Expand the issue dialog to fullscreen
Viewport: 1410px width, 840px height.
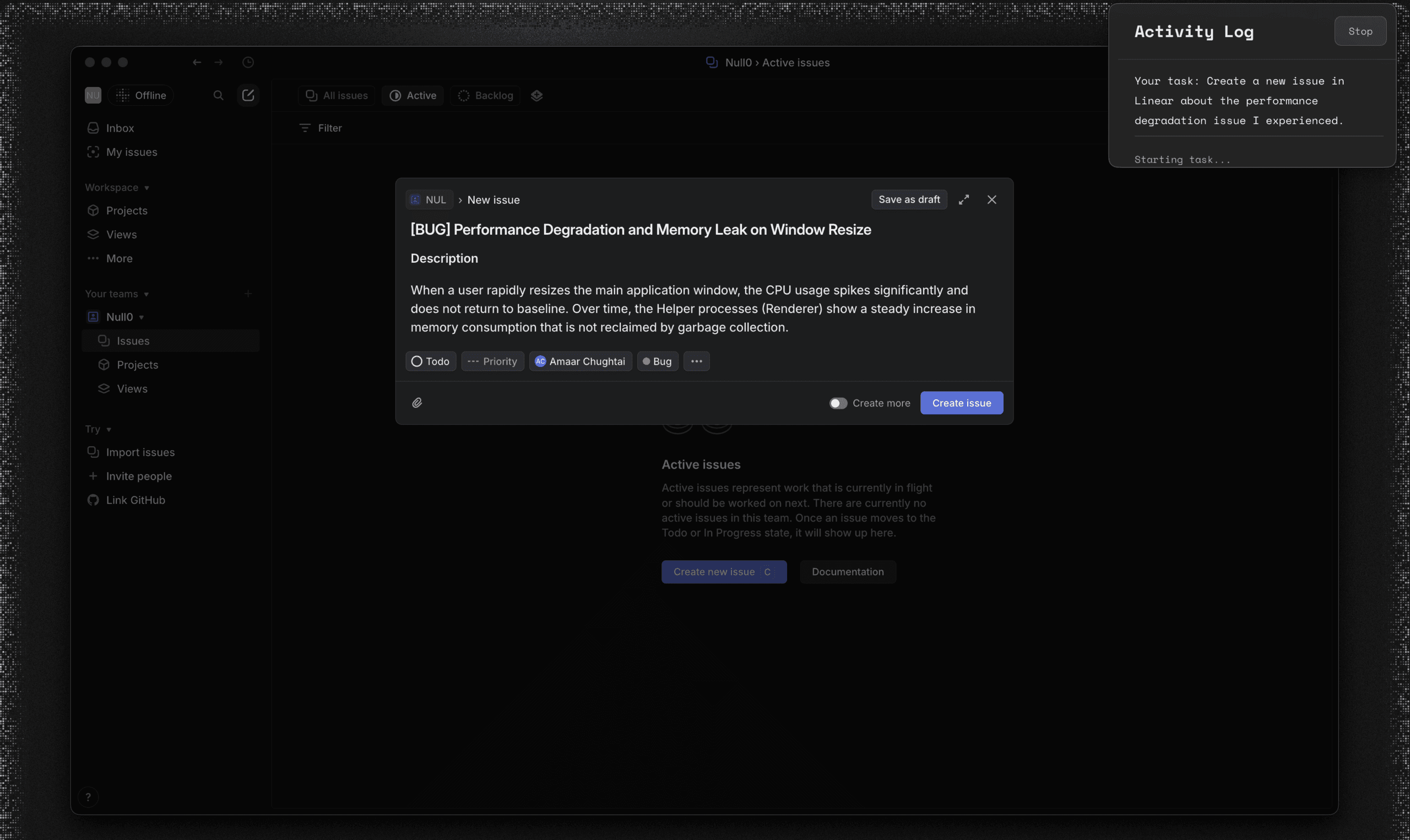coord(964,199)
